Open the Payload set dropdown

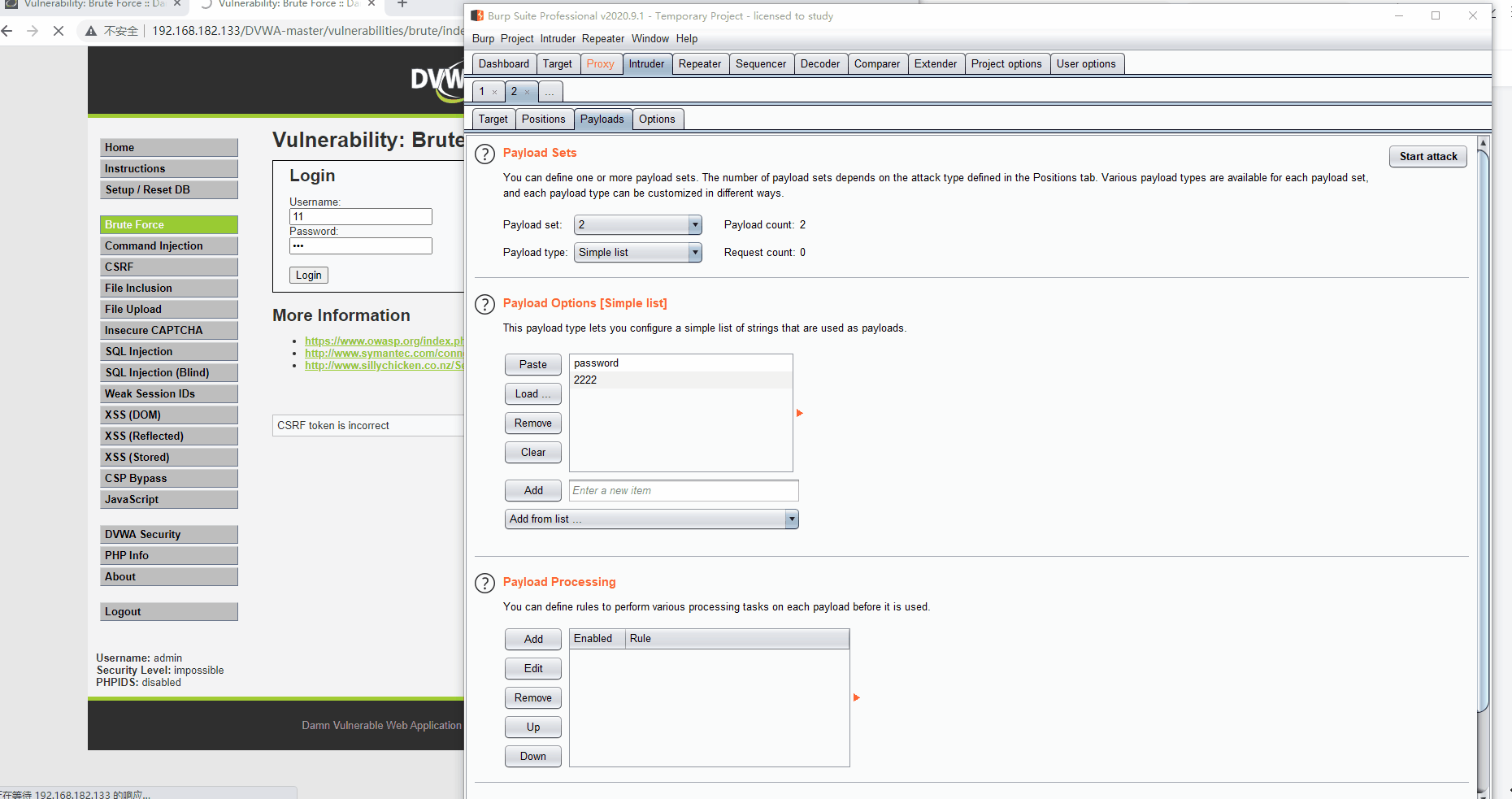[x=638, y=225]
